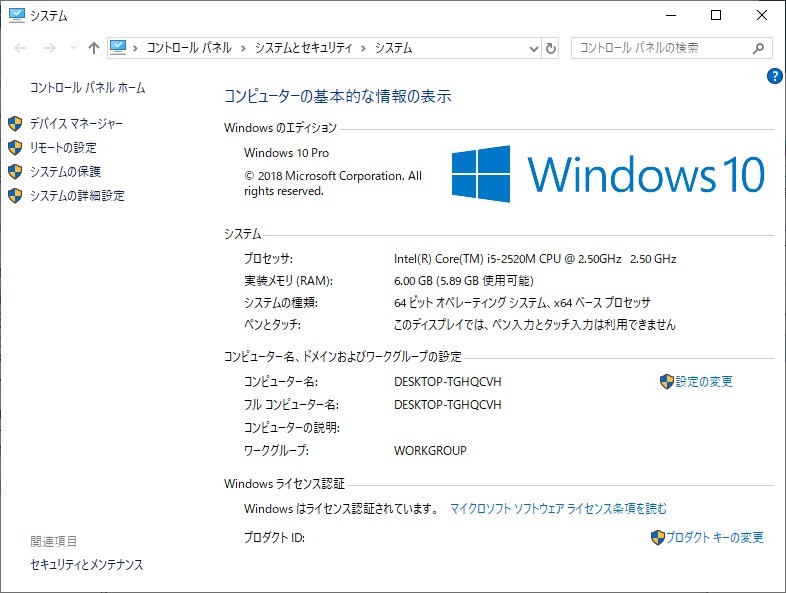Click shield icon beside リモートの設定

pos(15,147)
